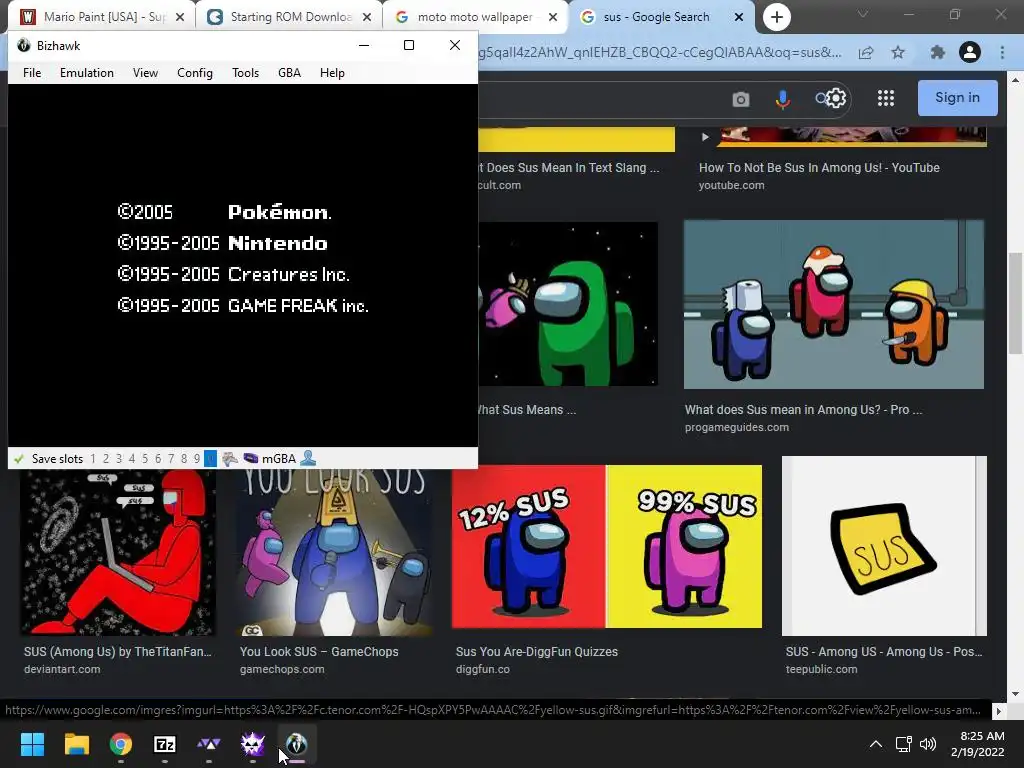Viewport: 1024px width, 768px height.
Task: Open the View menu in Bizhawk
Action: coord(145,72)
